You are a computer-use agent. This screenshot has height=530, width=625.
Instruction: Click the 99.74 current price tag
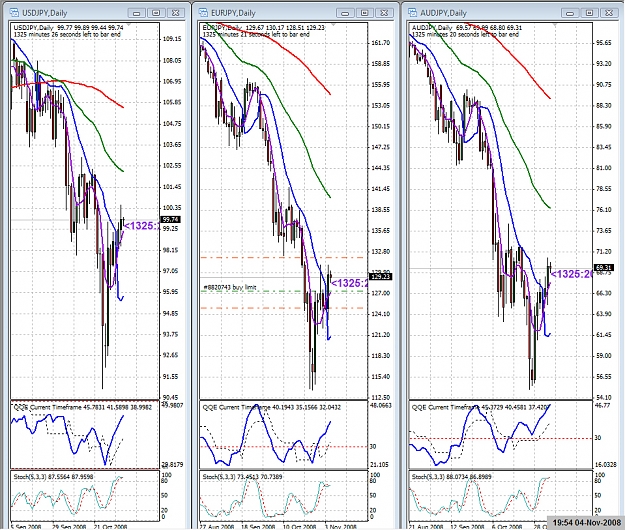pos(171,220)
